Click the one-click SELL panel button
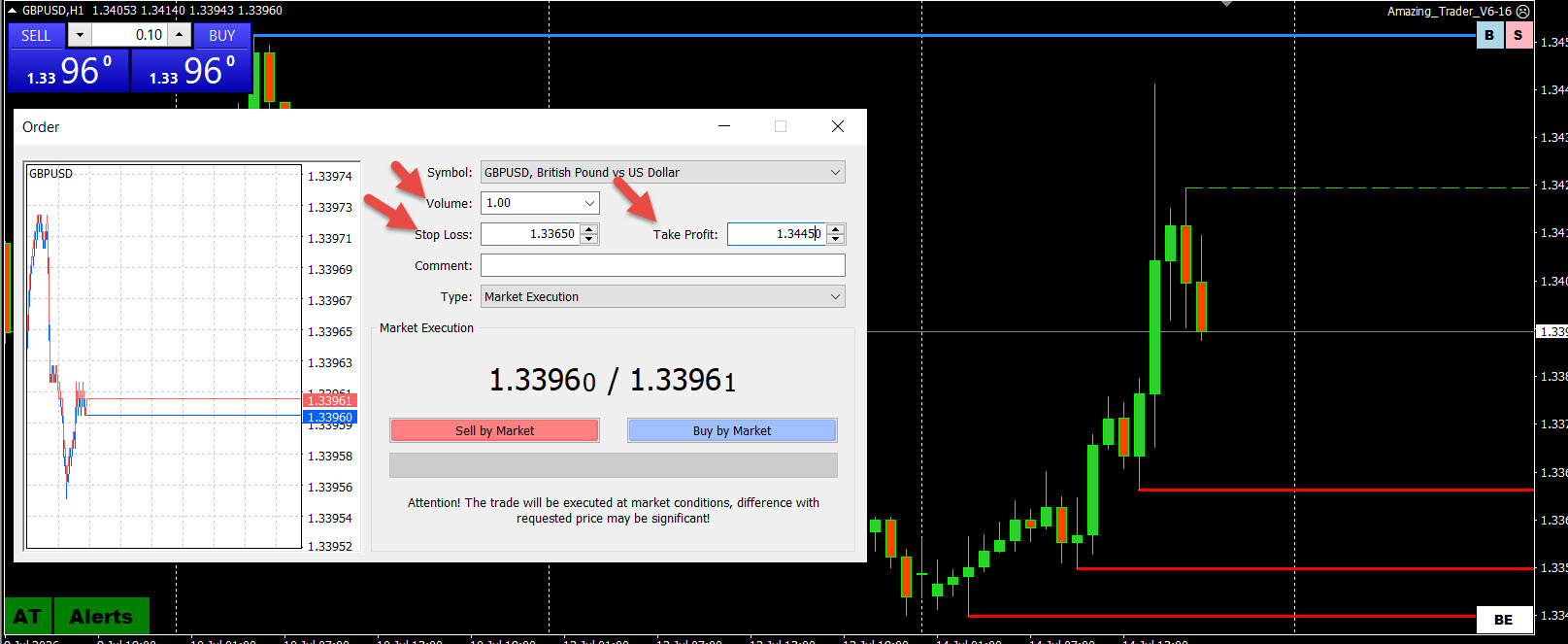 (36, 35)
